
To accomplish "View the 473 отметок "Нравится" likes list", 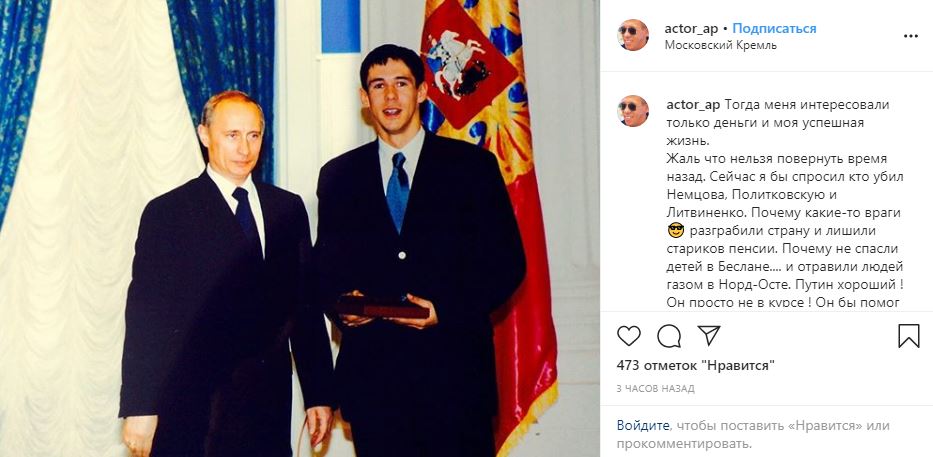I will [696, 365].
